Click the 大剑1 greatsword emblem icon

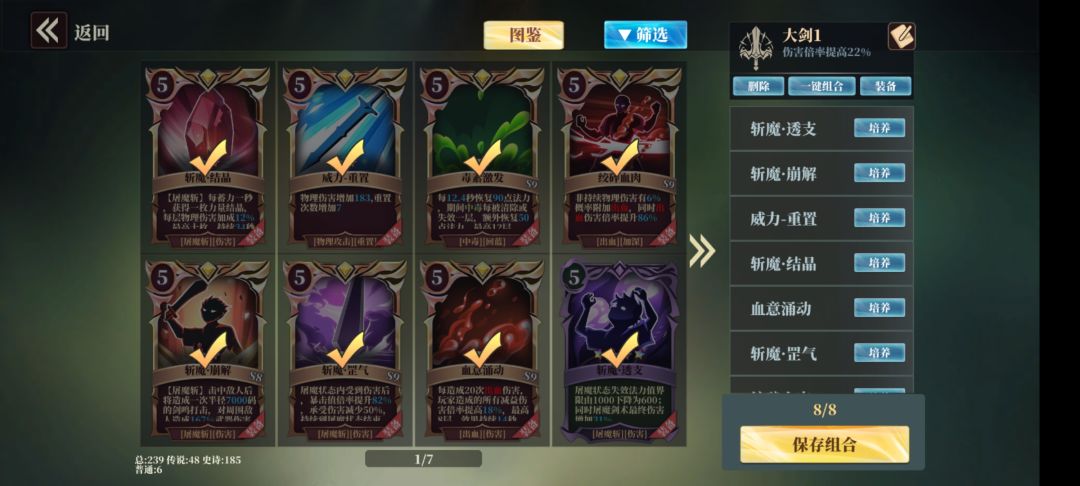pos(756,47)
